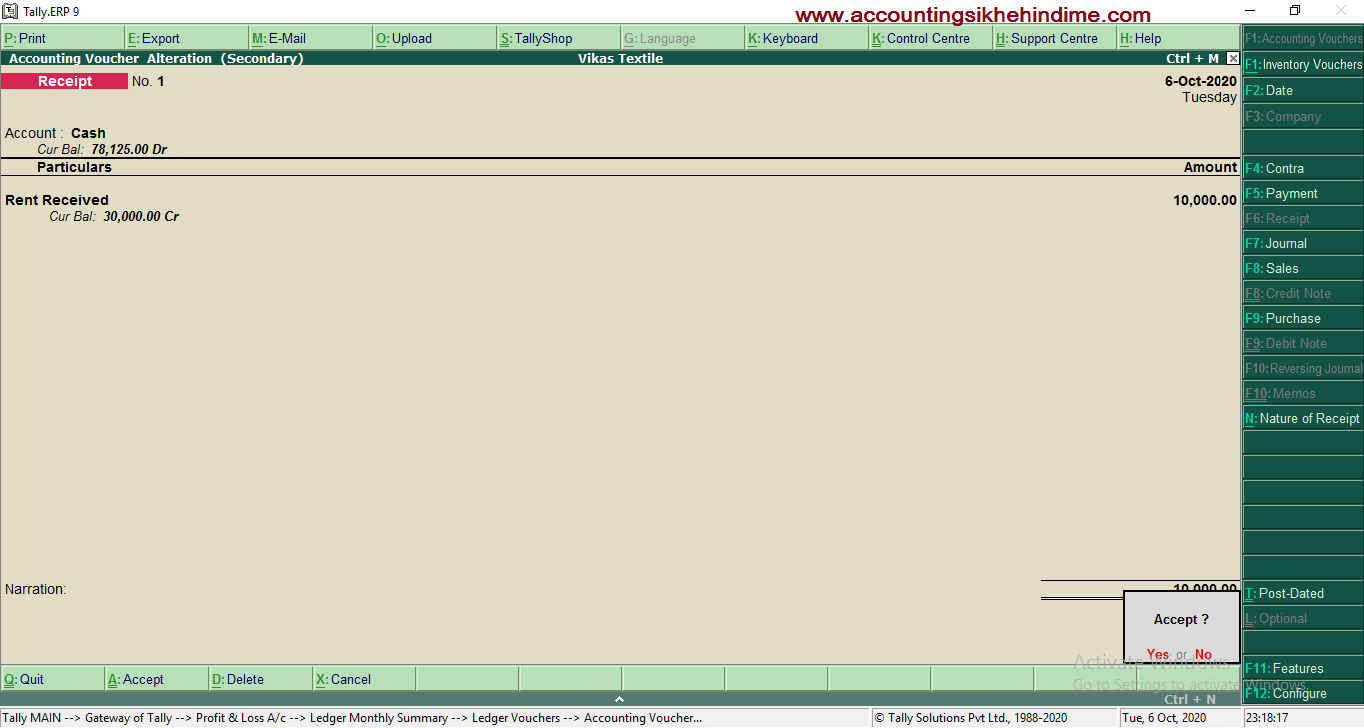Screen dimensions: 1364x728
Task: Click the Amount column header
Action: click(x=1210, y=167)
